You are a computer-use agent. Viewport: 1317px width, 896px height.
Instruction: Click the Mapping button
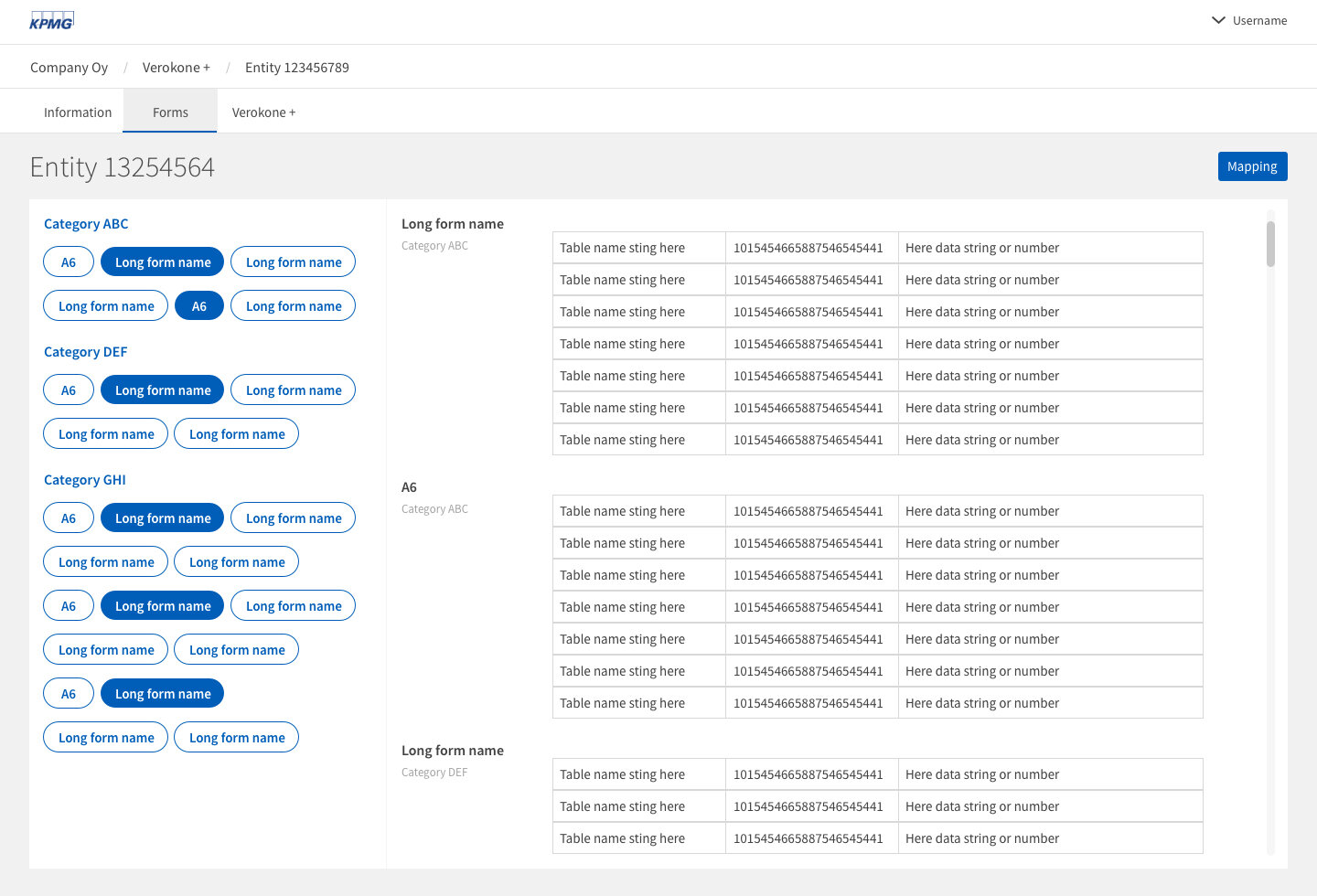point(1252,166)
